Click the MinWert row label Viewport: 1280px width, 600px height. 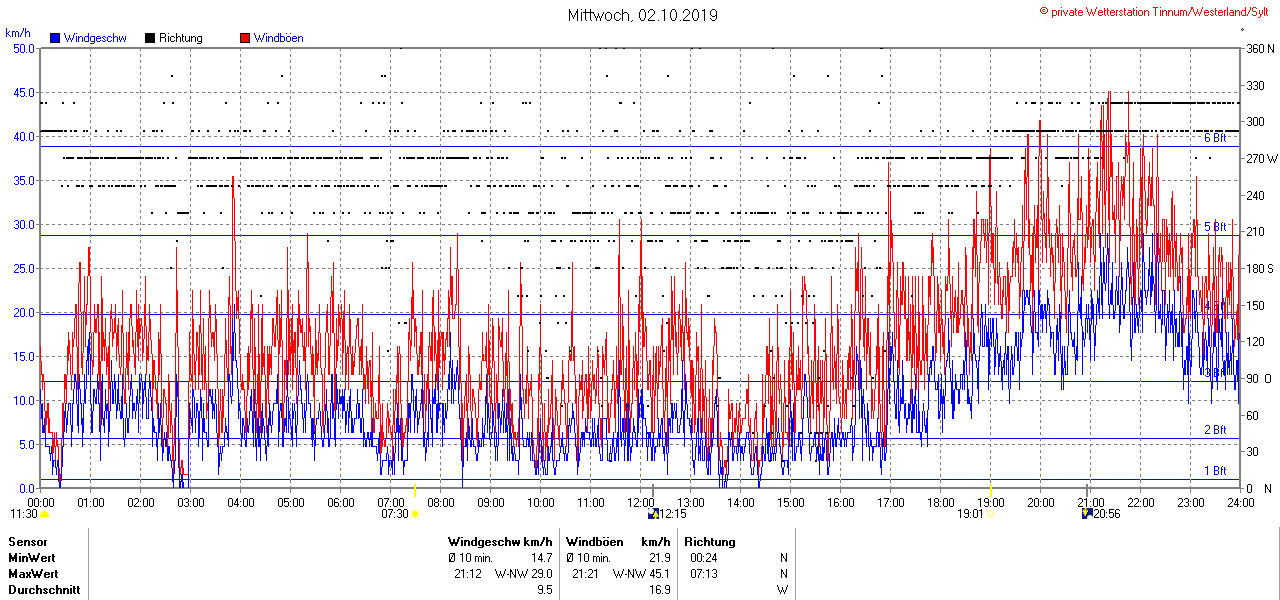(x=32, y=557)
